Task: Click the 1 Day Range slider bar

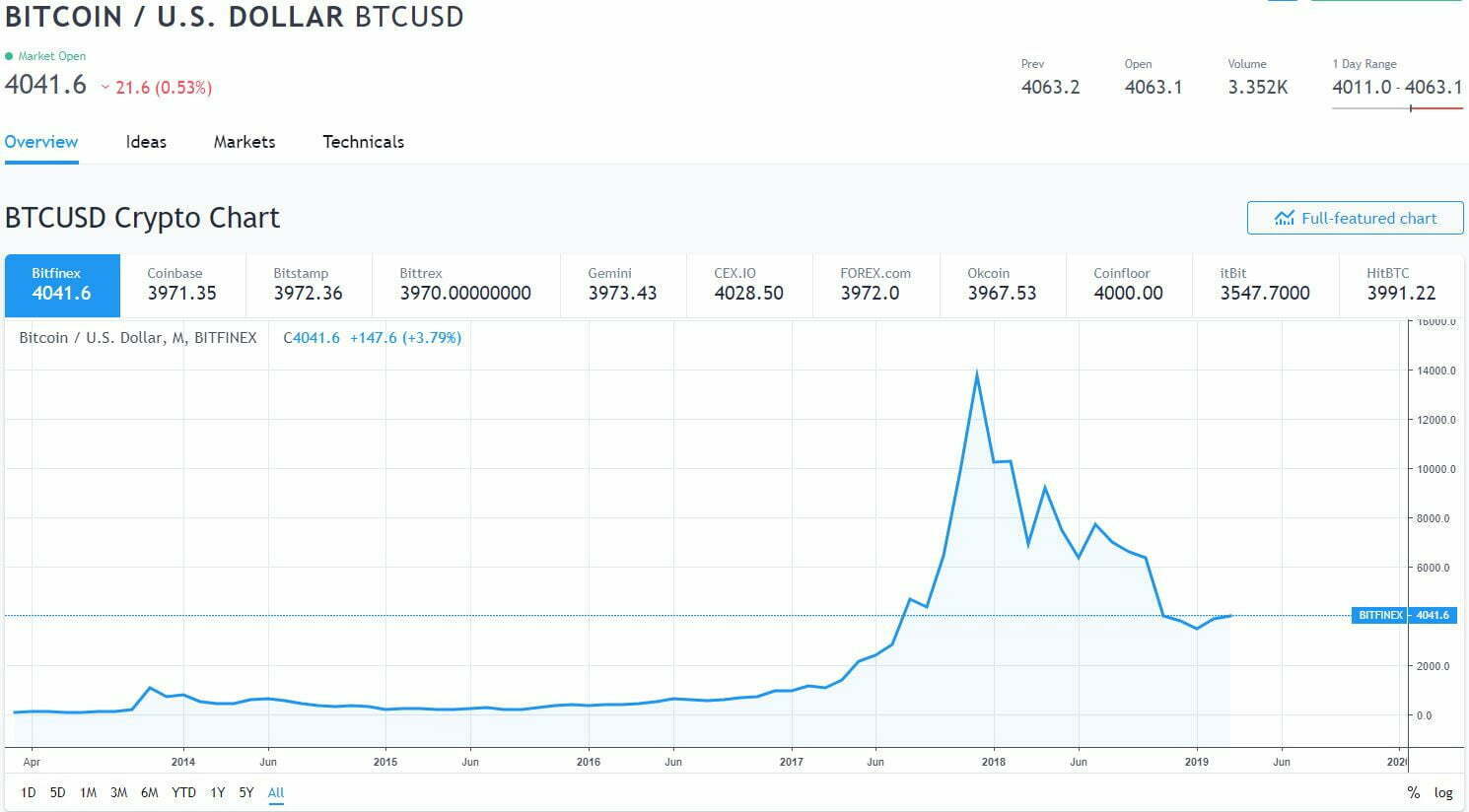Action: click(x=1396, y=108)
